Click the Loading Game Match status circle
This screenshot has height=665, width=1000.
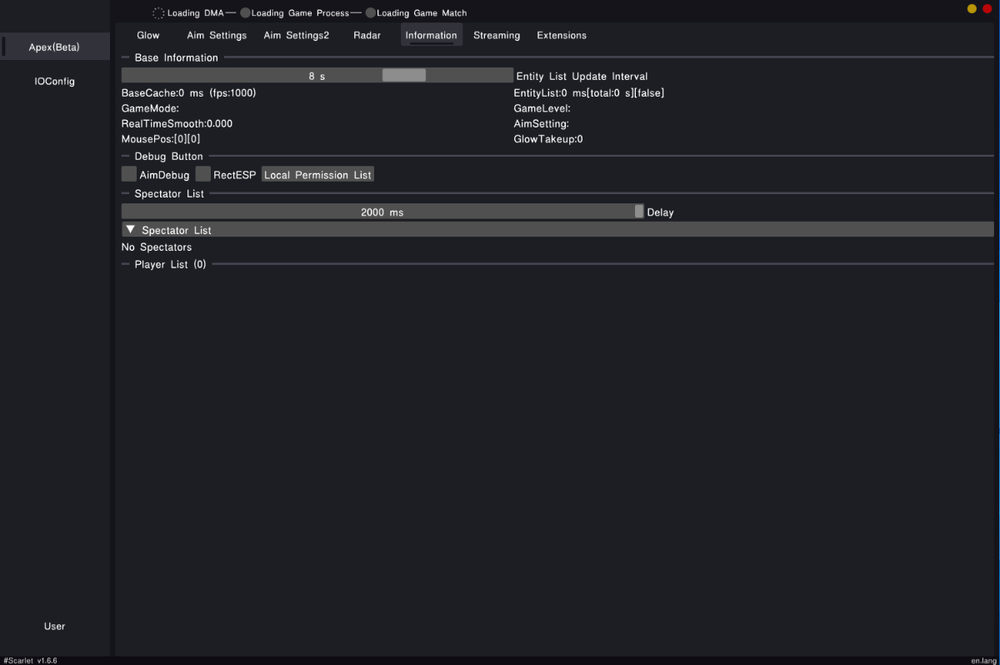[371, 13]
